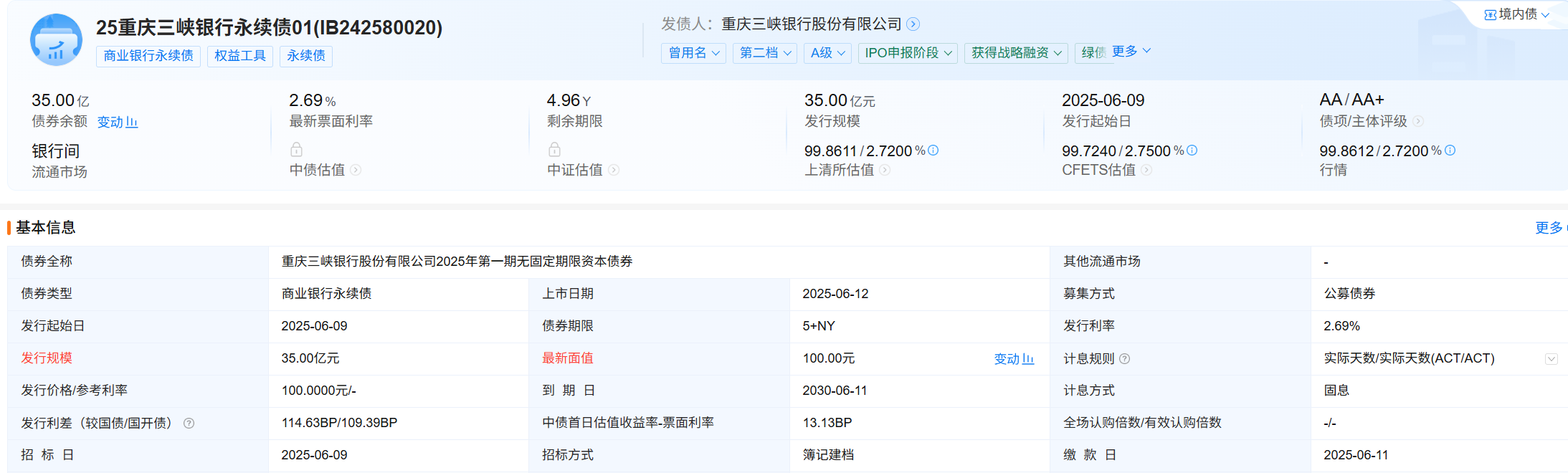The width and height of the screenshot is (1568, 473).
Task: Click the bond logo icon beside the title
Action: tap(56, 40)
